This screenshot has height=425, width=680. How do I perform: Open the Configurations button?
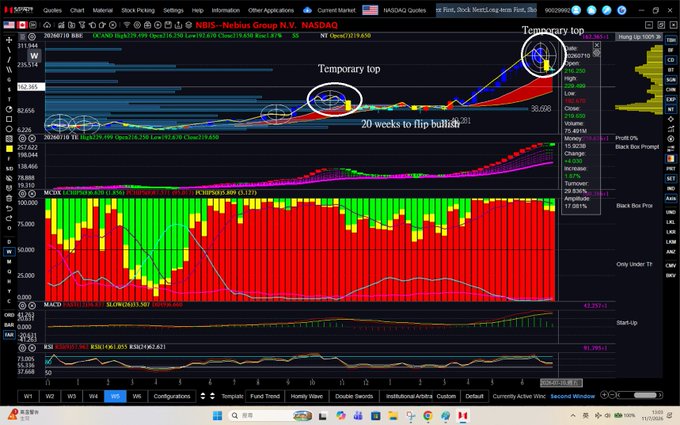point(172,396)
